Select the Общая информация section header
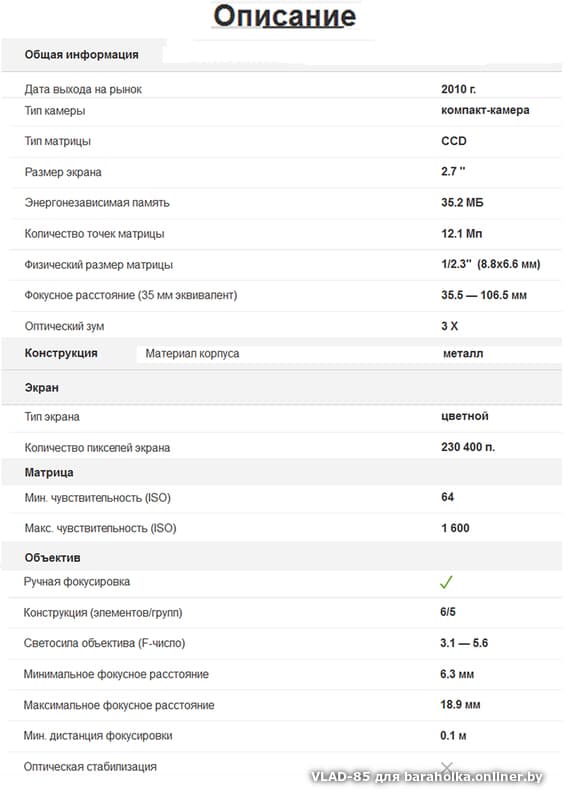This screenshot has width=566, height=800. (82, 55)
